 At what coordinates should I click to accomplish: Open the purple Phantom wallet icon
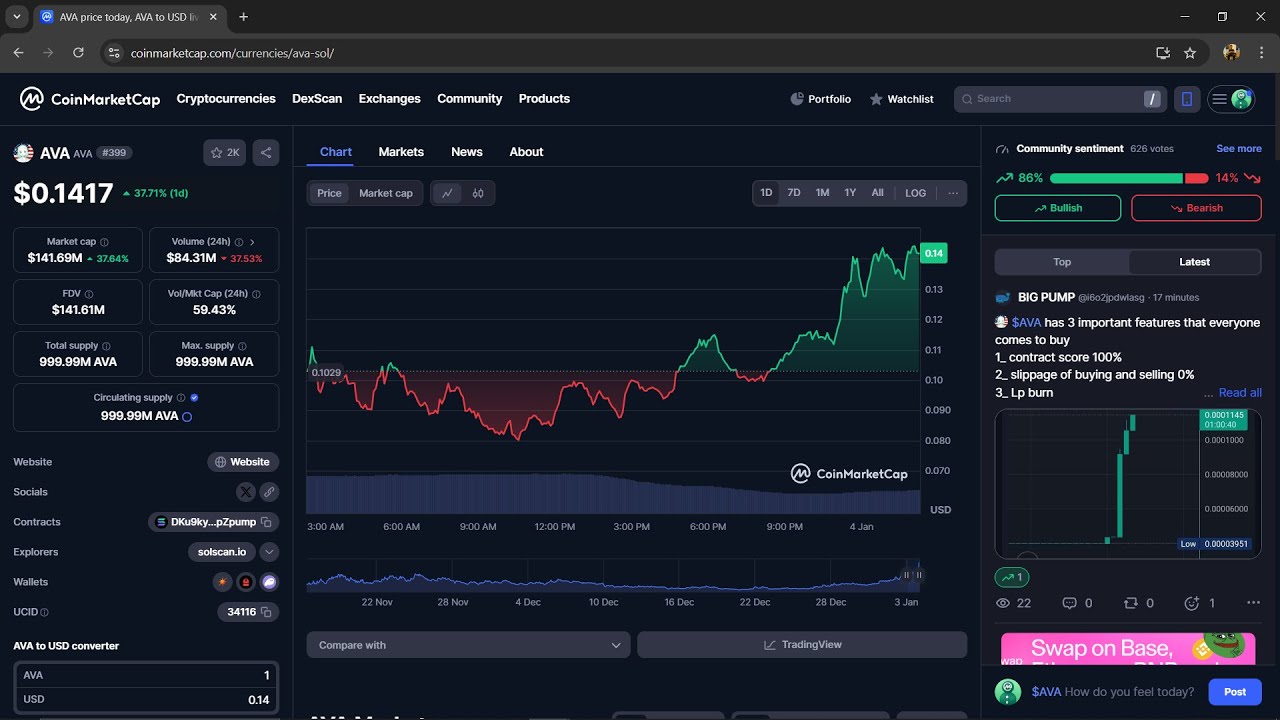(x=269, y=582)
